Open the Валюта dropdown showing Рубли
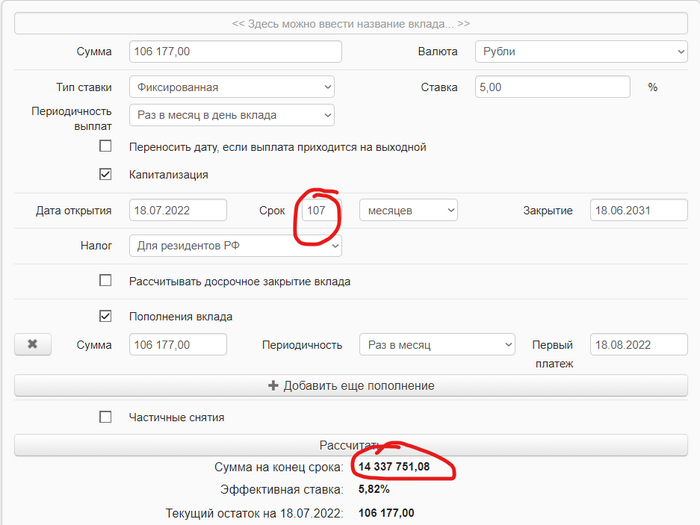The width and height of the screenshot is (700, 525). 581,51
